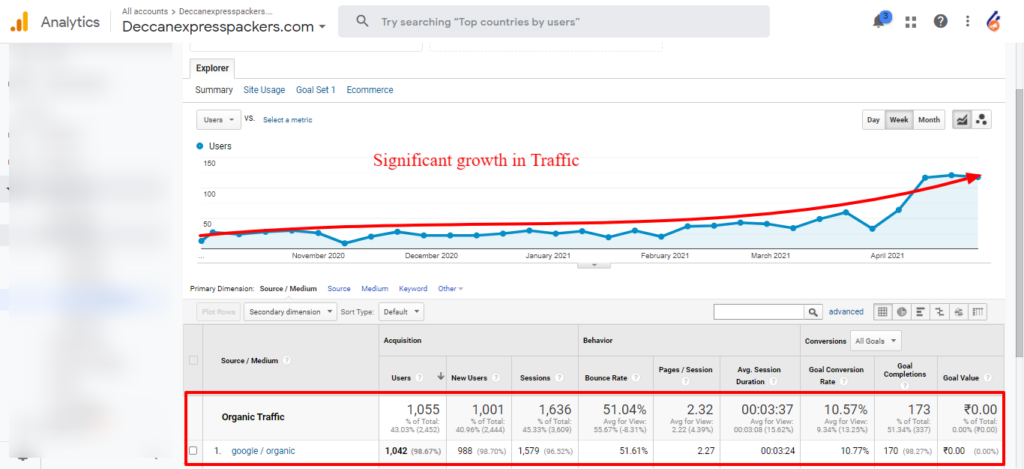This screenshot has width=1024, height=469.
Task: Click help icon beside New Users header
Action: click(x=496, y=378)
